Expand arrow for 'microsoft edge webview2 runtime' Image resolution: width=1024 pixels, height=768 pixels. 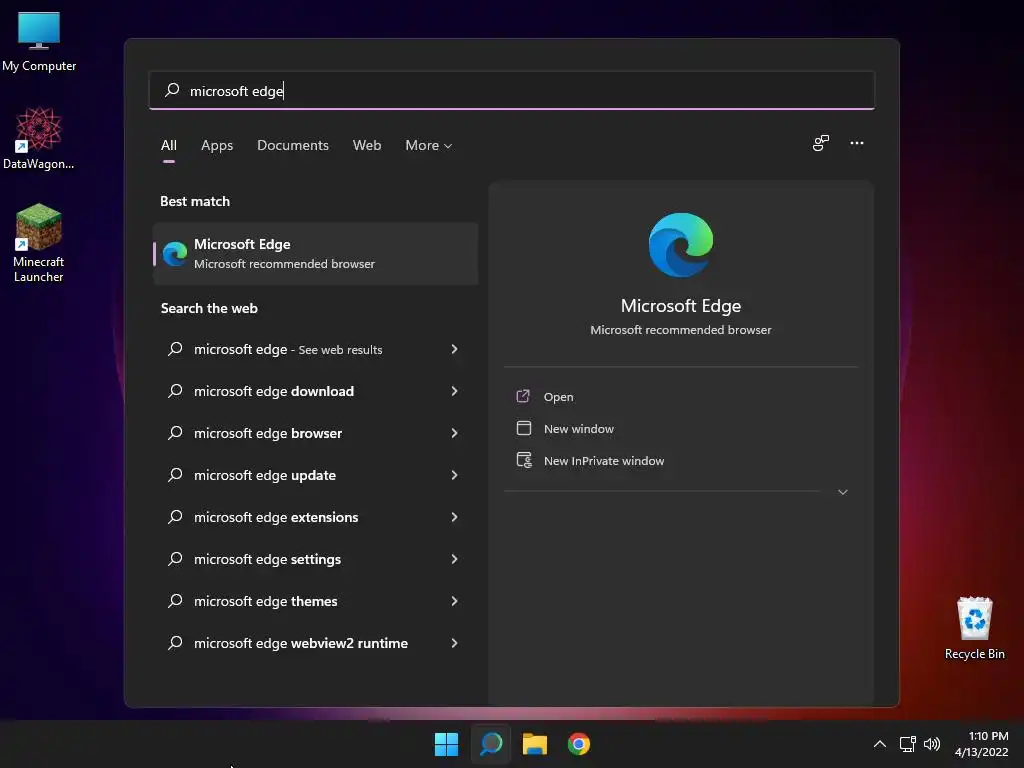click(455, 643)
